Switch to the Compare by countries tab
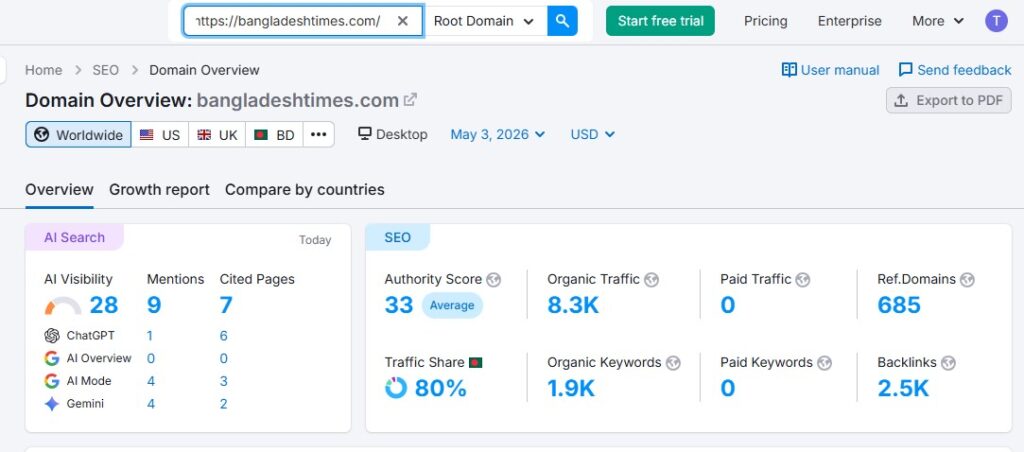 click(x=304, y=189)
